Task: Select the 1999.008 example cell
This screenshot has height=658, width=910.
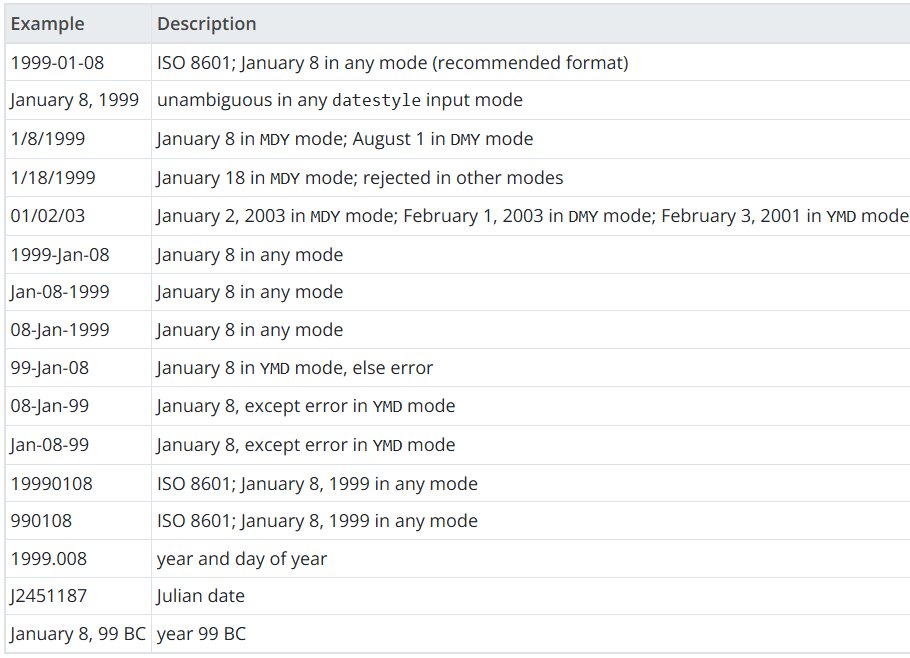Action: (x=48, y=559)
